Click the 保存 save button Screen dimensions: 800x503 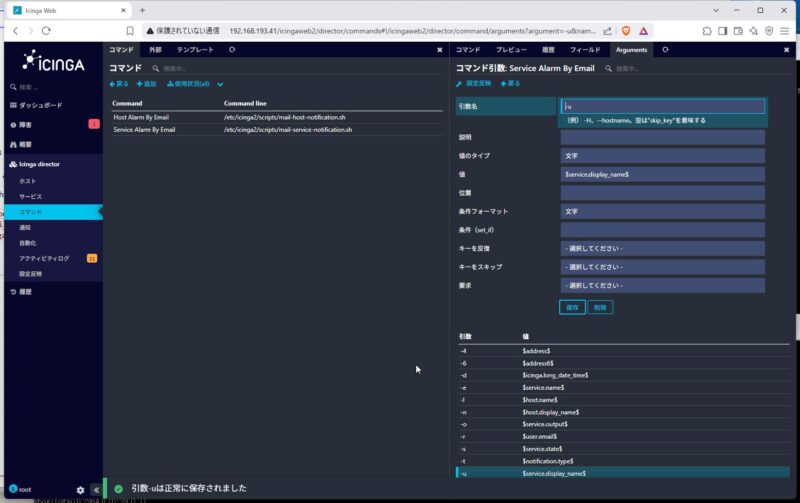[572, 308]
